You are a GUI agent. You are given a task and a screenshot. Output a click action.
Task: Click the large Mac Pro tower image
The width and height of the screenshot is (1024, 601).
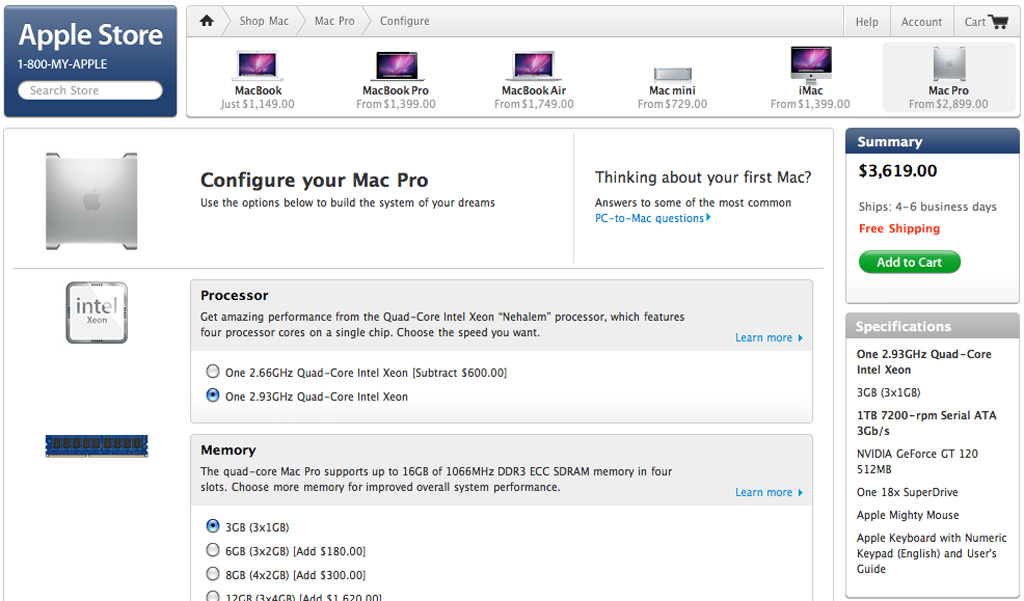[x=91, y=201]
